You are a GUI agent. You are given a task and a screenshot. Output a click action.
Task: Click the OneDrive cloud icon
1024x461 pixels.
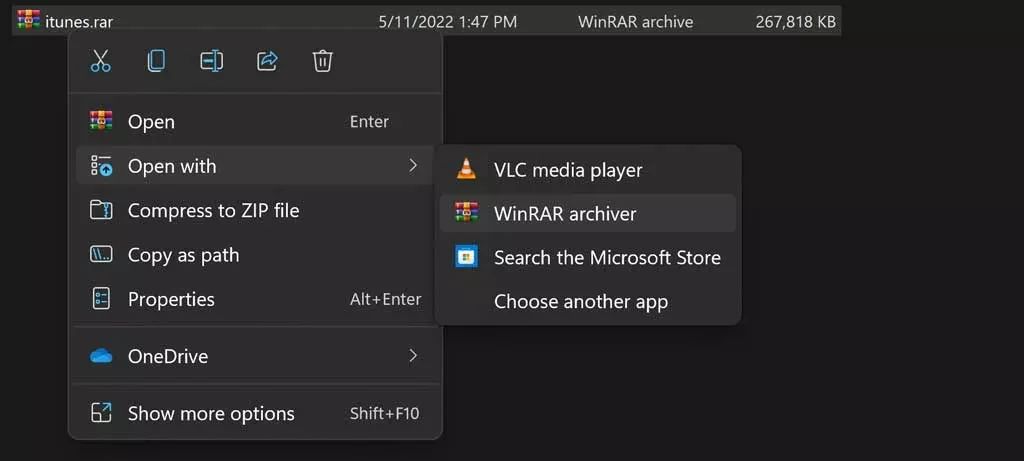(101, 357)
